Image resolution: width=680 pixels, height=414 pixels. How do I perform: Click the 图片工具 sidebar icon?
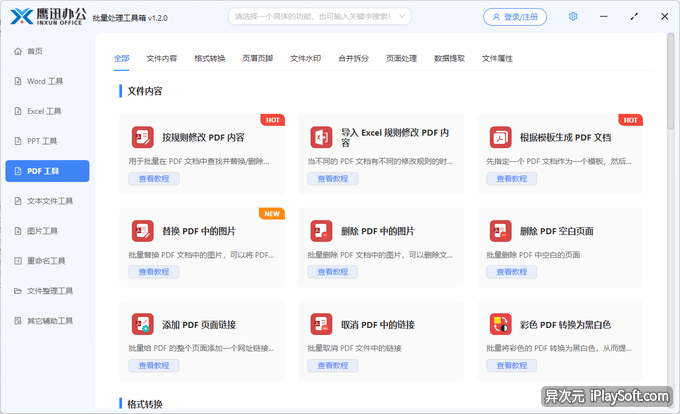18,231
